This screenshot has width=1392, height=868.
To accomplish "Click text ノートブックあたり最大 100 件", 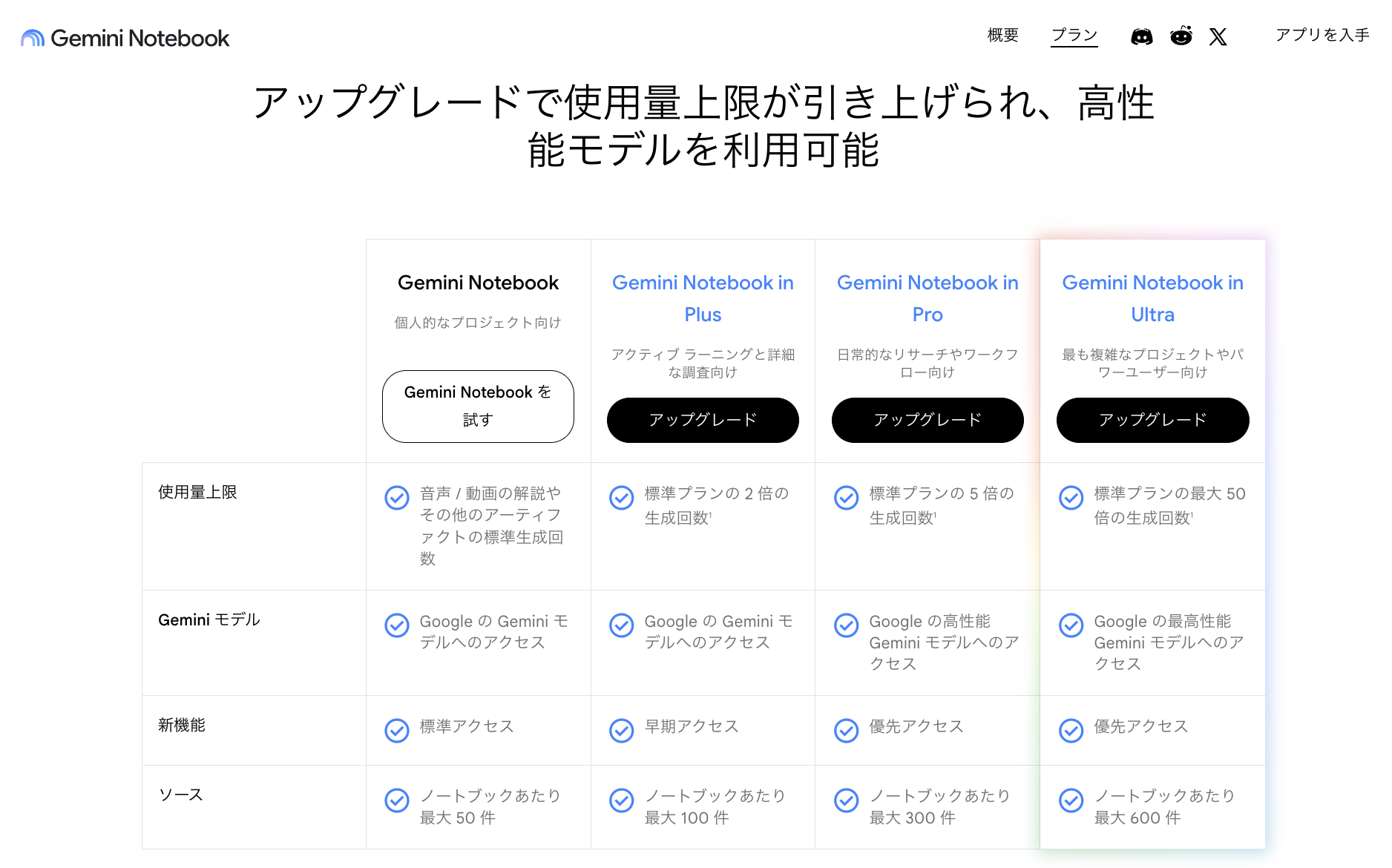I will (x=715, y=806).
